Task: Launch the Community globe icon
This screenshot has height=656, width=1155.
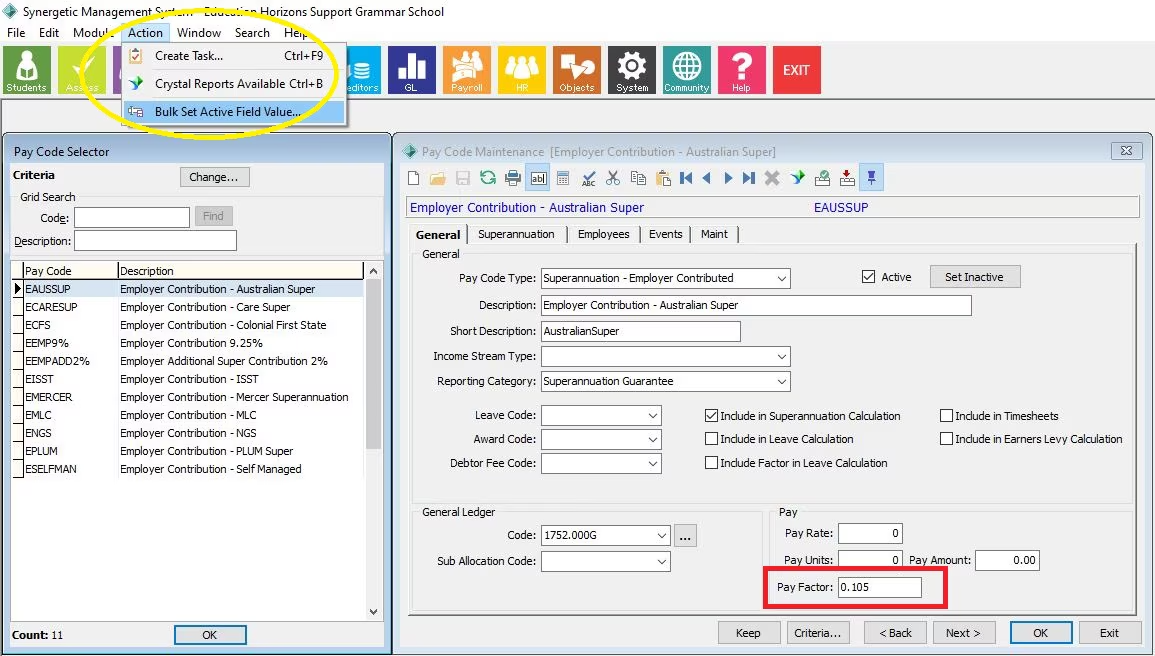Action: (x=686, y=70)
